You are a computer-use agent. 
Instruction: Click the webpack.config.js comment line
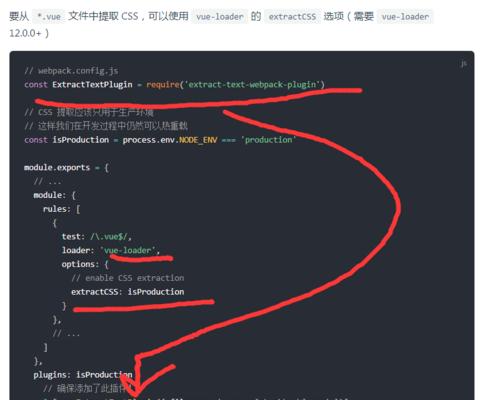coord(71,71)
